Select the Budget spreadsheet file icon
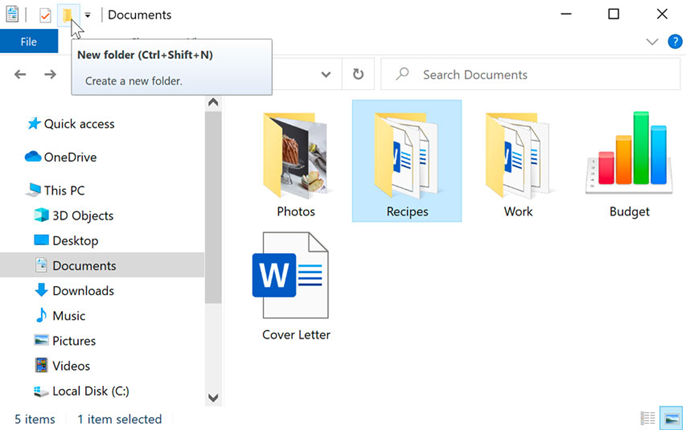 tap(630, 164)
